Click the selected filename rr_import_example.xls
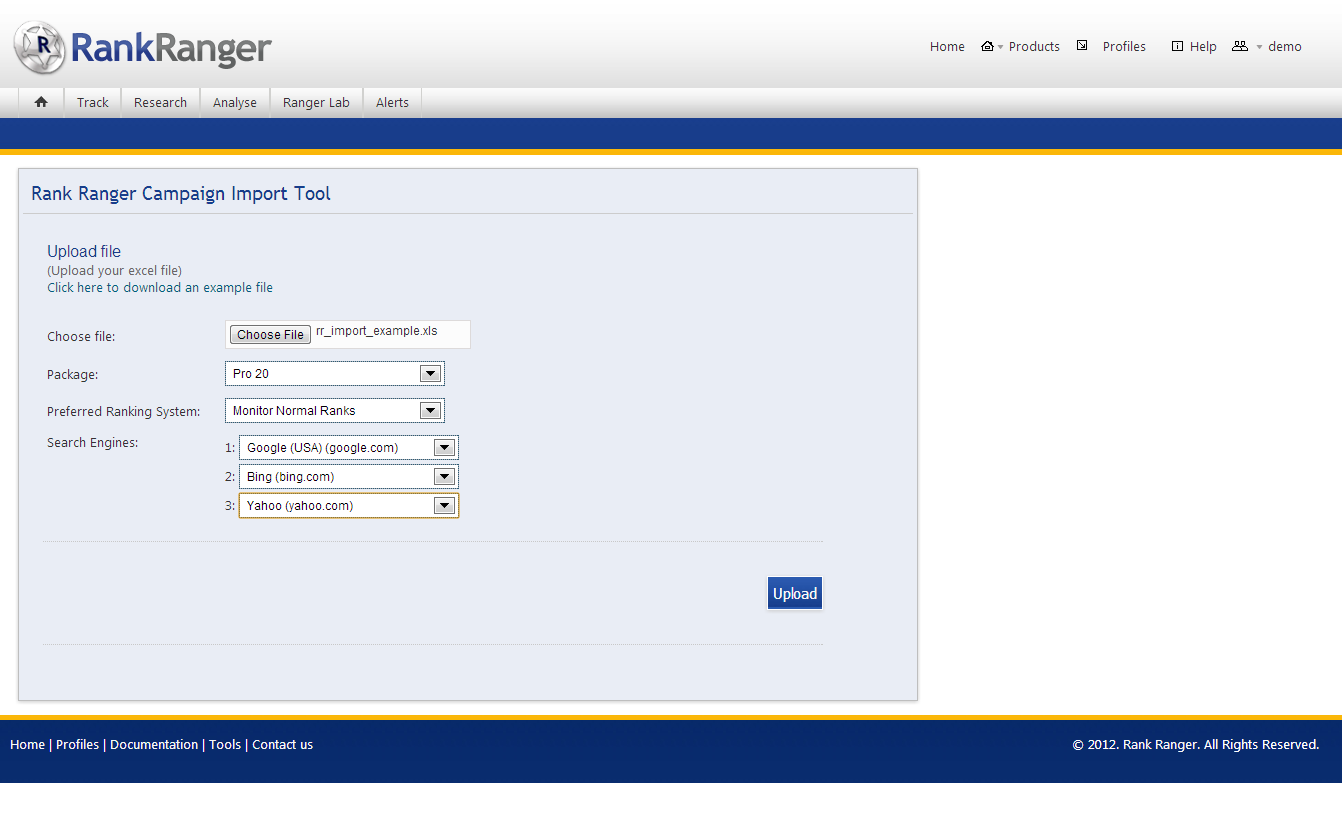This screenshot has height=830, width=1342. click(377, 331)
